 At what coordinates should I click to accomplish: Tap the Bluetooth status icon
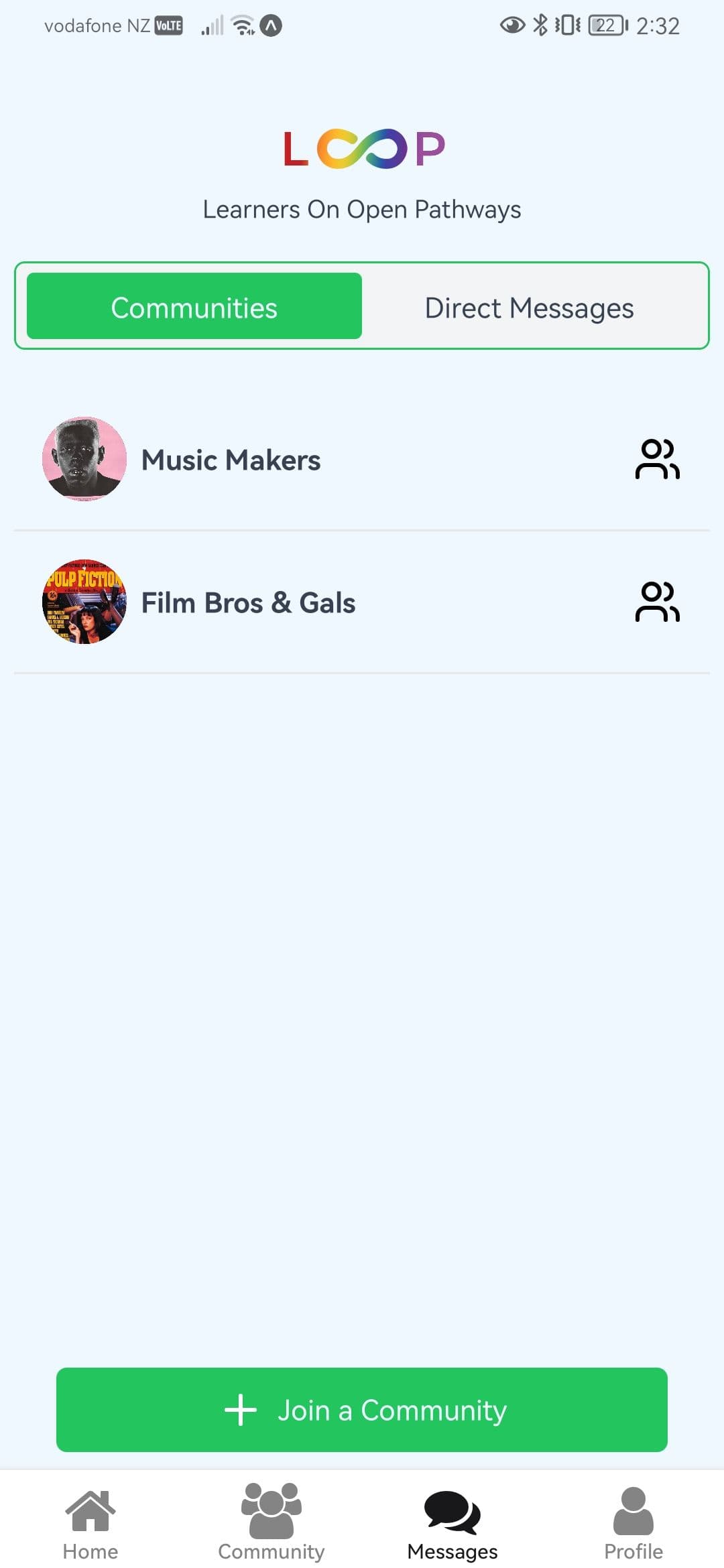(540, 25)
